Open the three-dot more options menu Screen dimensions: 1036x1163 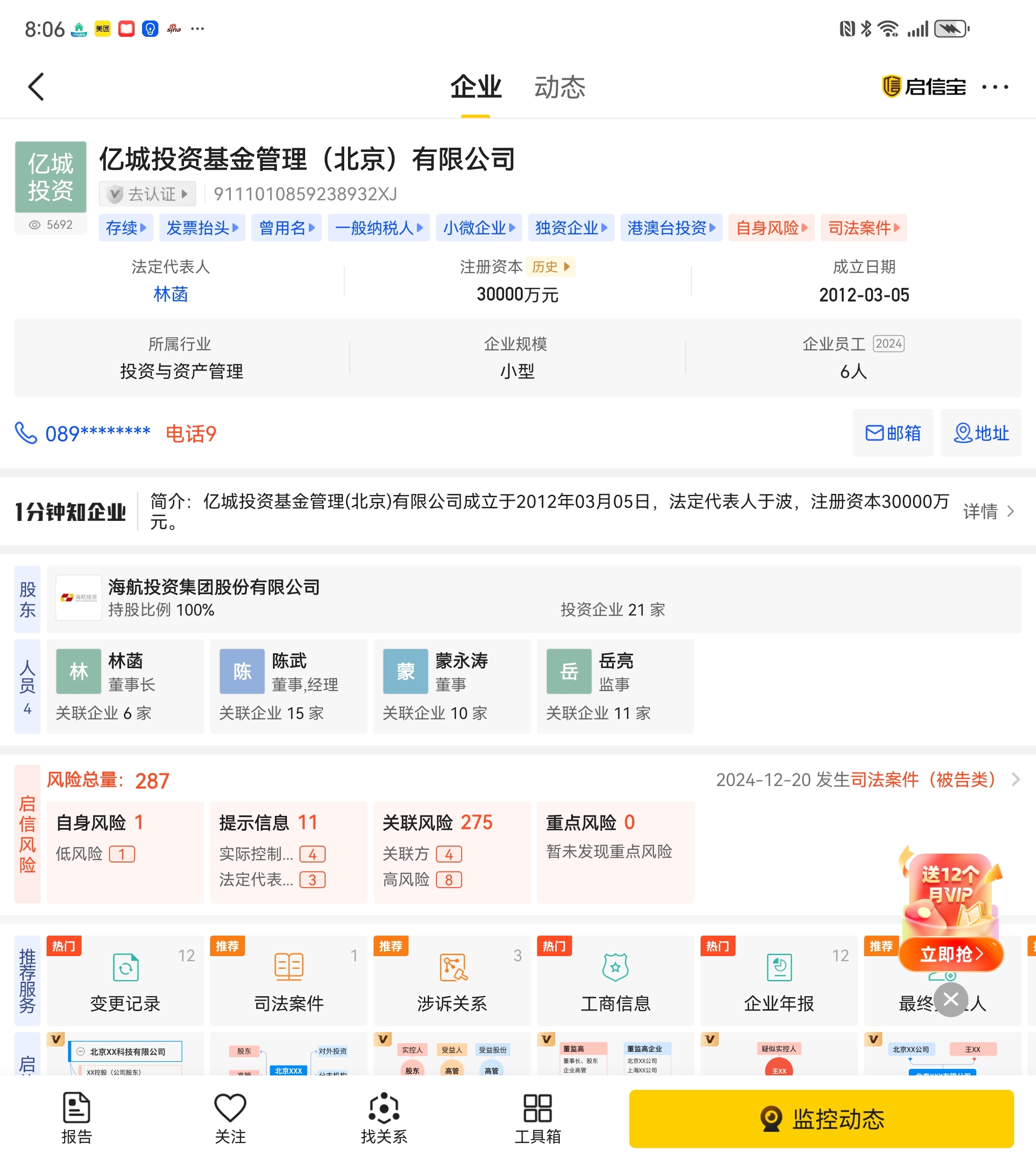click(x=995, y=87)
